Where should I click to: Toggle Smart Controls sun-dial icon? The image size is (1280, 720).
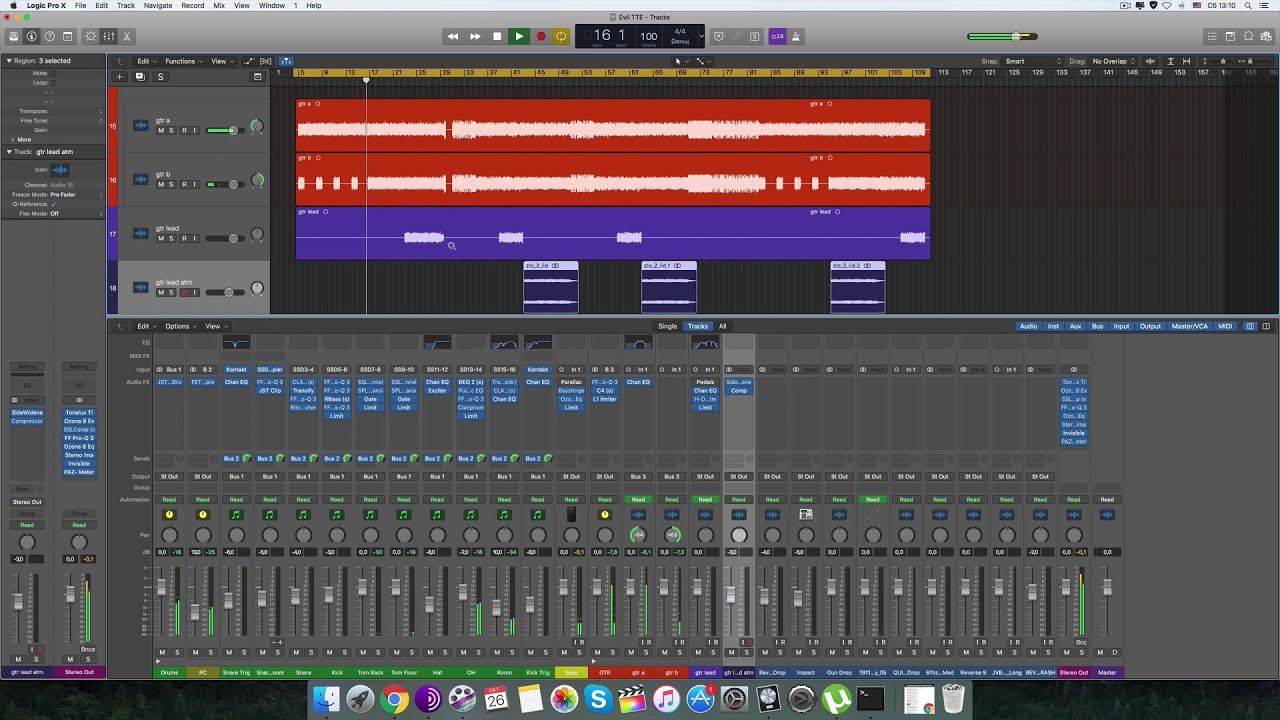pyautogui.click(x=91, y=37)
